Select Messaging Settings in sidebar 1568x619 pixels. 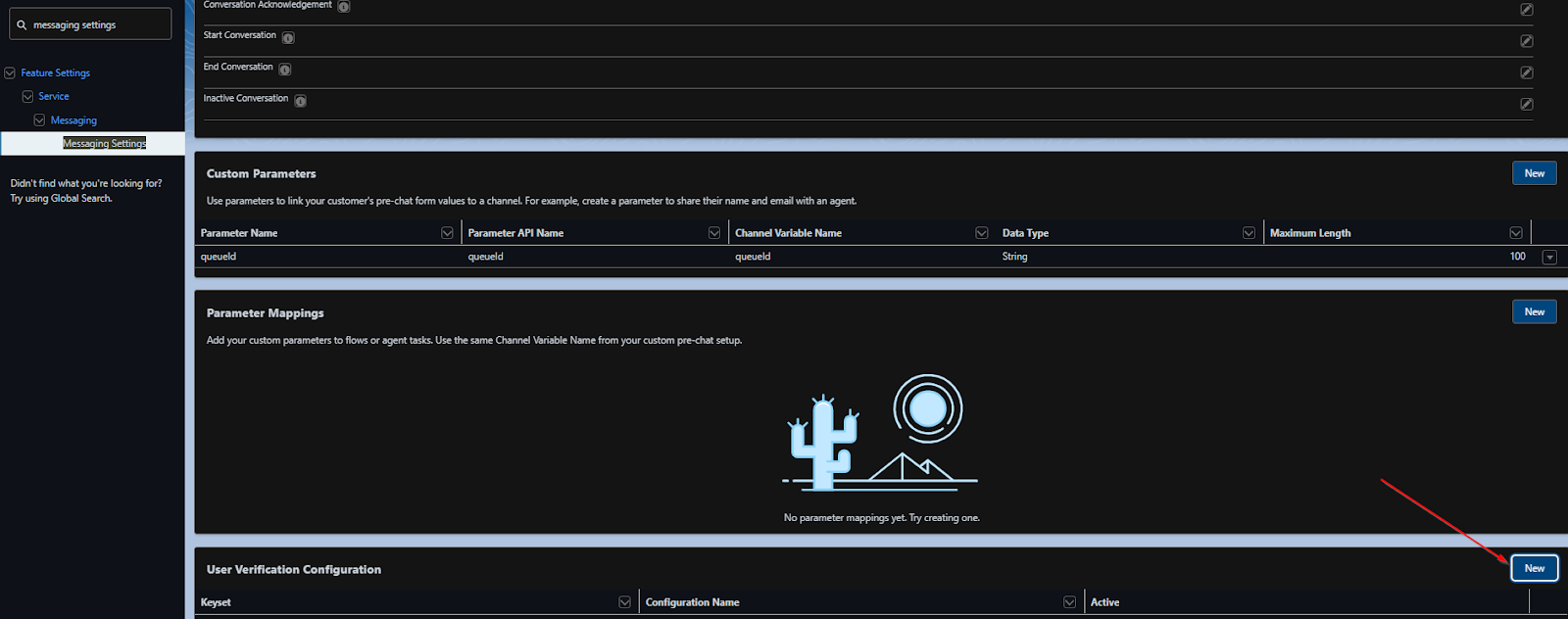pyautogui.click(x=104, y=144)
